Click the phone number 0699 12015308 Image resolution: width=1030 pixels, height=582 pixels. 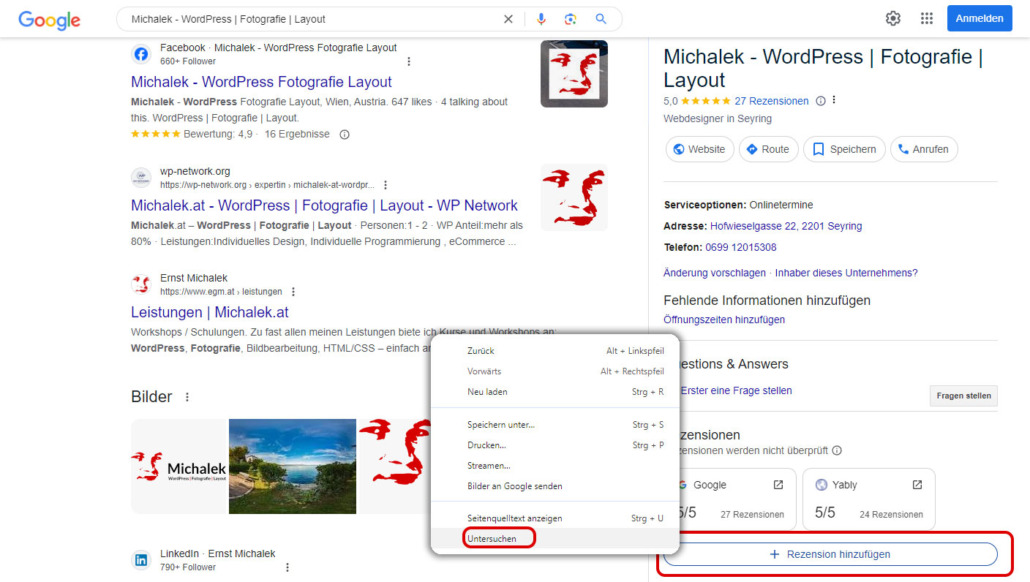tap(740, 247)
